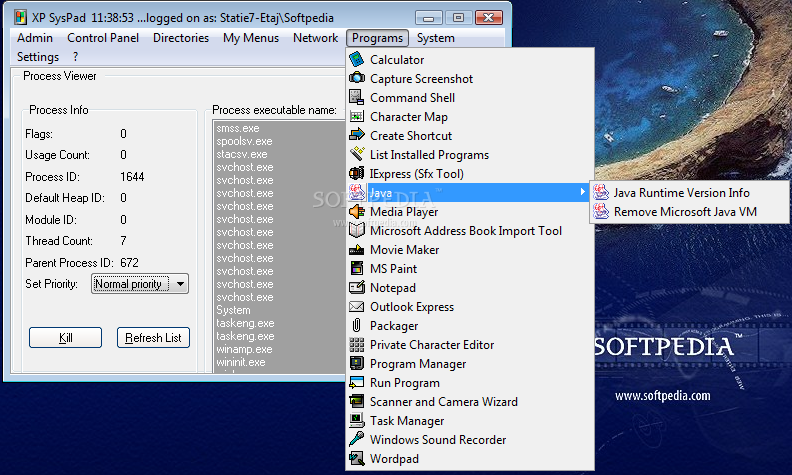Click the Refresh List button
Viewport: 792px width, 475px height.
click(x=153, y=338)
